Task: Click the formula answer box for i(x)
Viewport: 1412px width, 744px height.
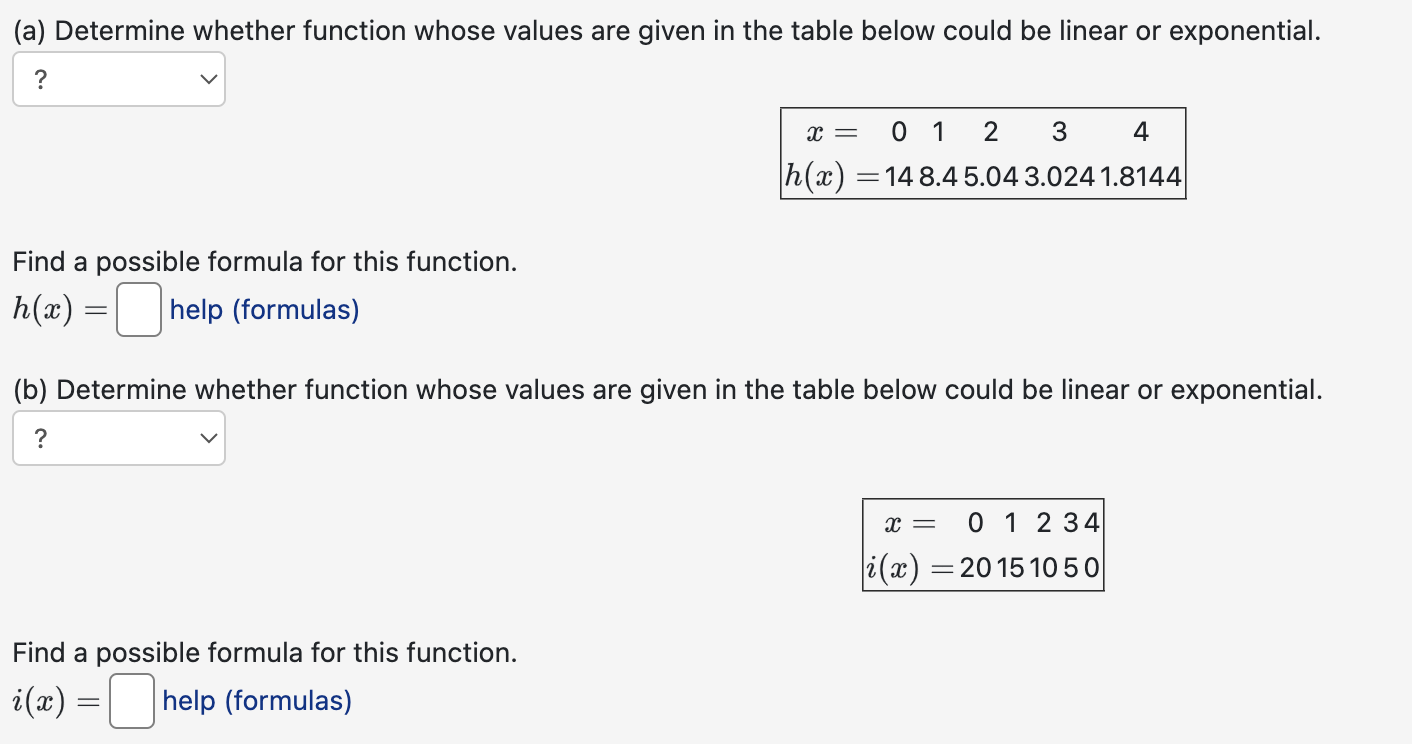Action: (x=131, y=701)
